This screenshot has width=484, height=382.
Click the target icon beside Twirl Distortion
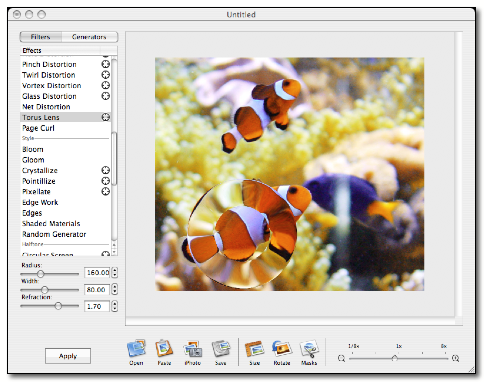tap(106, 75)
